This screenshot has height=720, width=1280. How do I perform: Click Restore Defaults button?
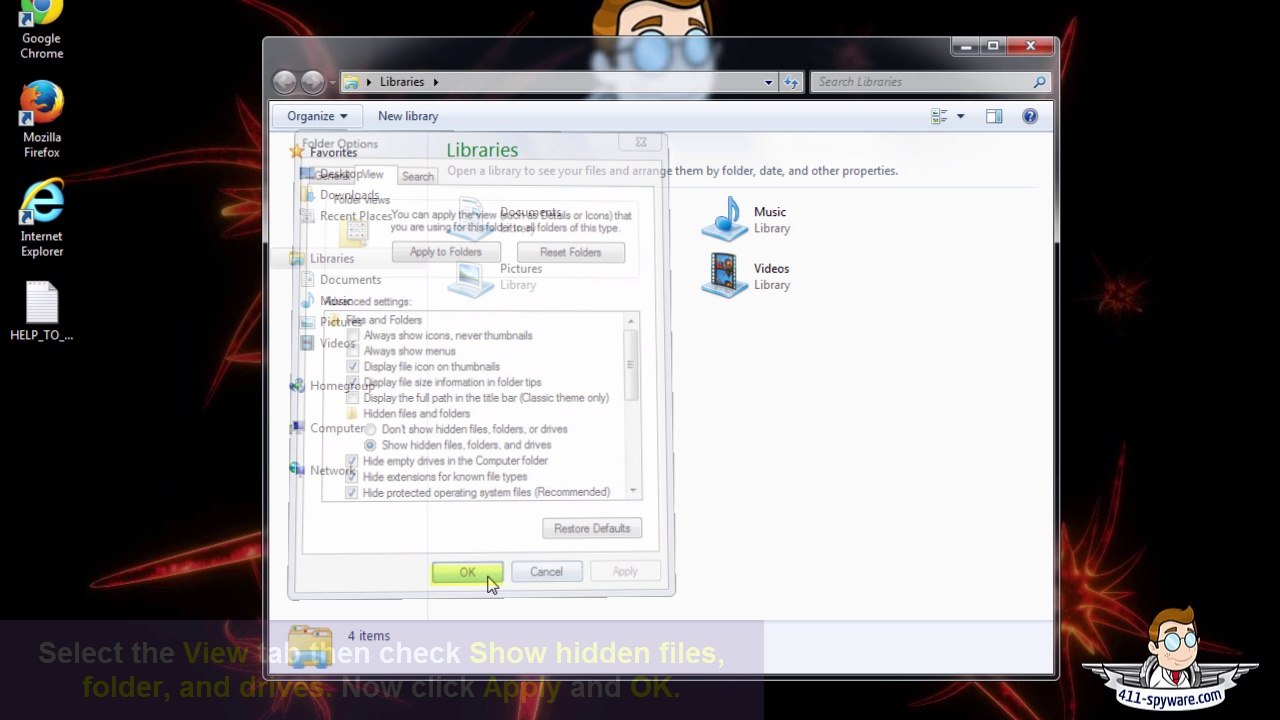[592, 528]
